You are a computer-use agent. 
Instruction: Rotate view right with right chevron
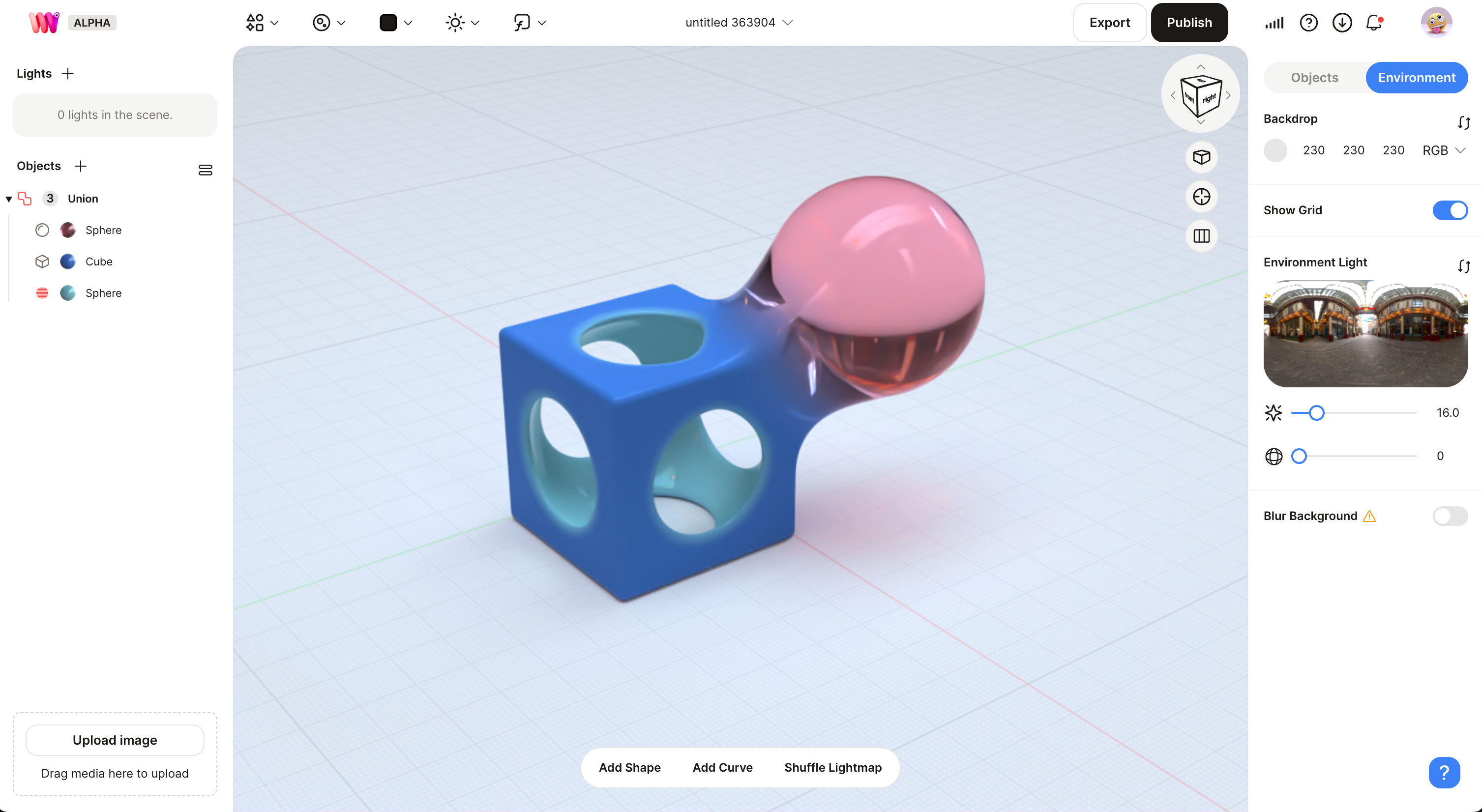coord(1228,95)
